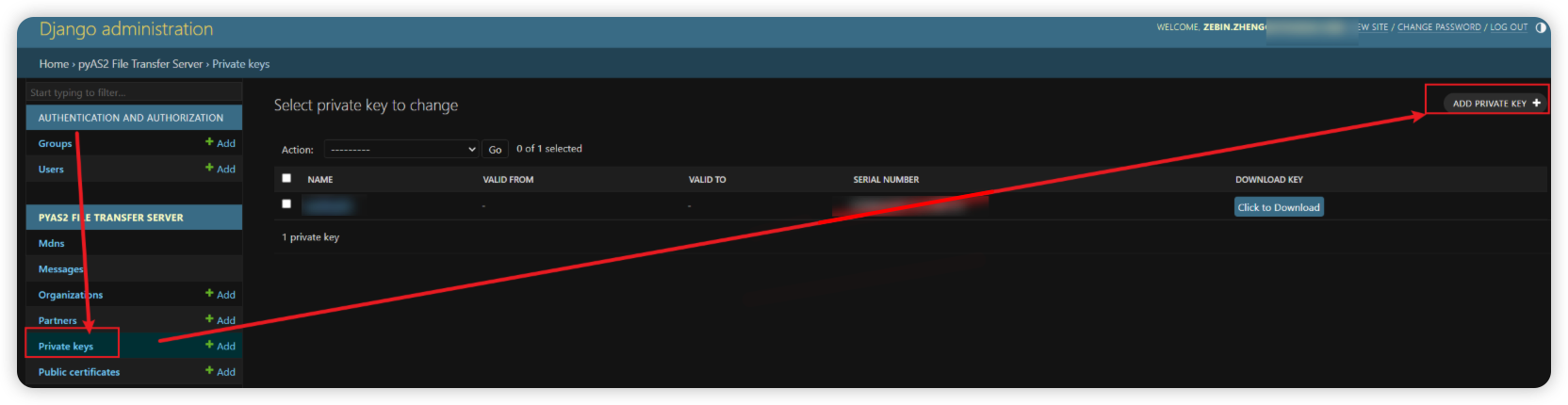Click plus Add icon beside Public certificates
Screen dimensions: 1568x405
click(x=209, y=371)
